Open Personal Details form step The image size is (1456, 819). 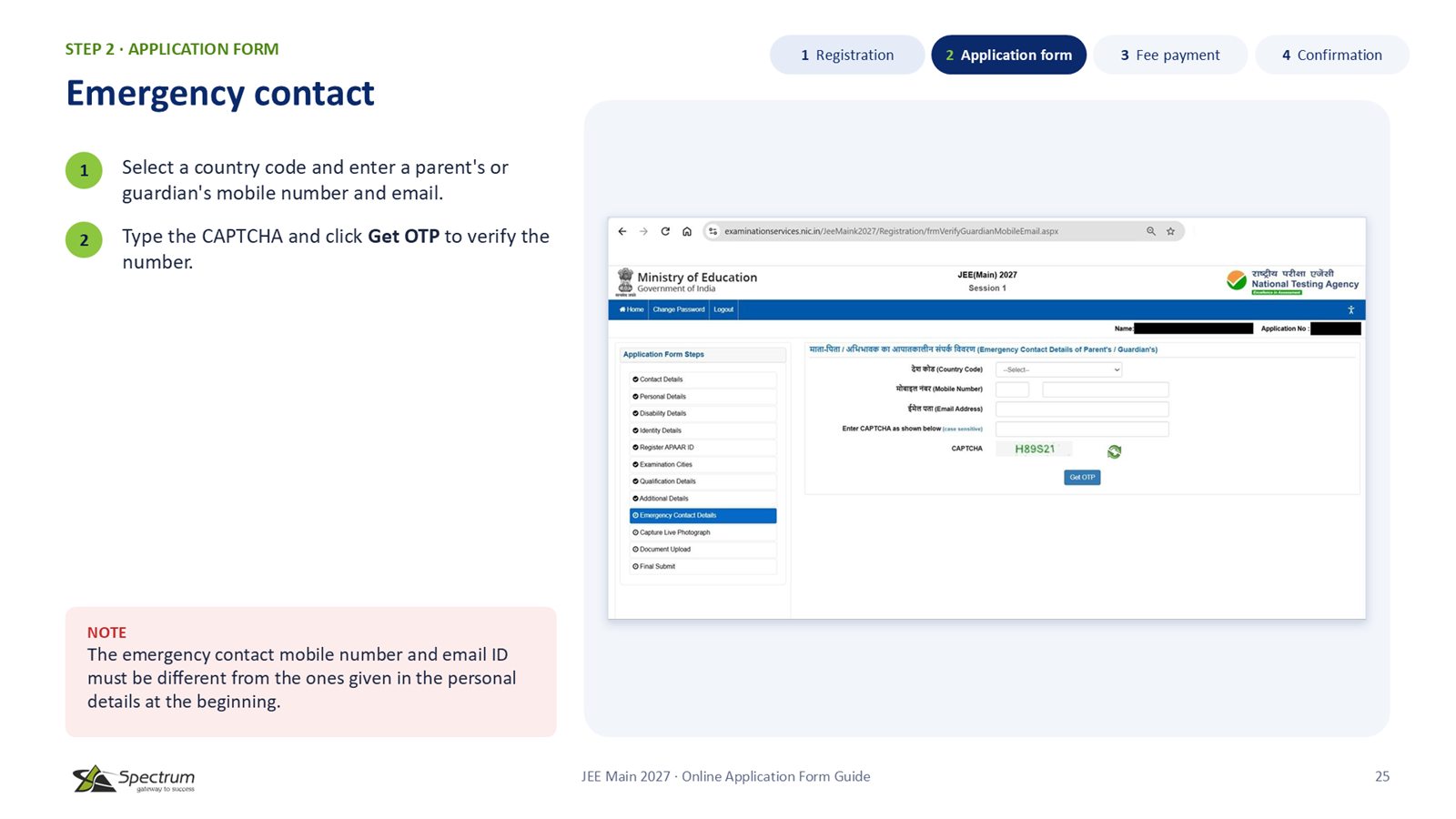[703, 397]
